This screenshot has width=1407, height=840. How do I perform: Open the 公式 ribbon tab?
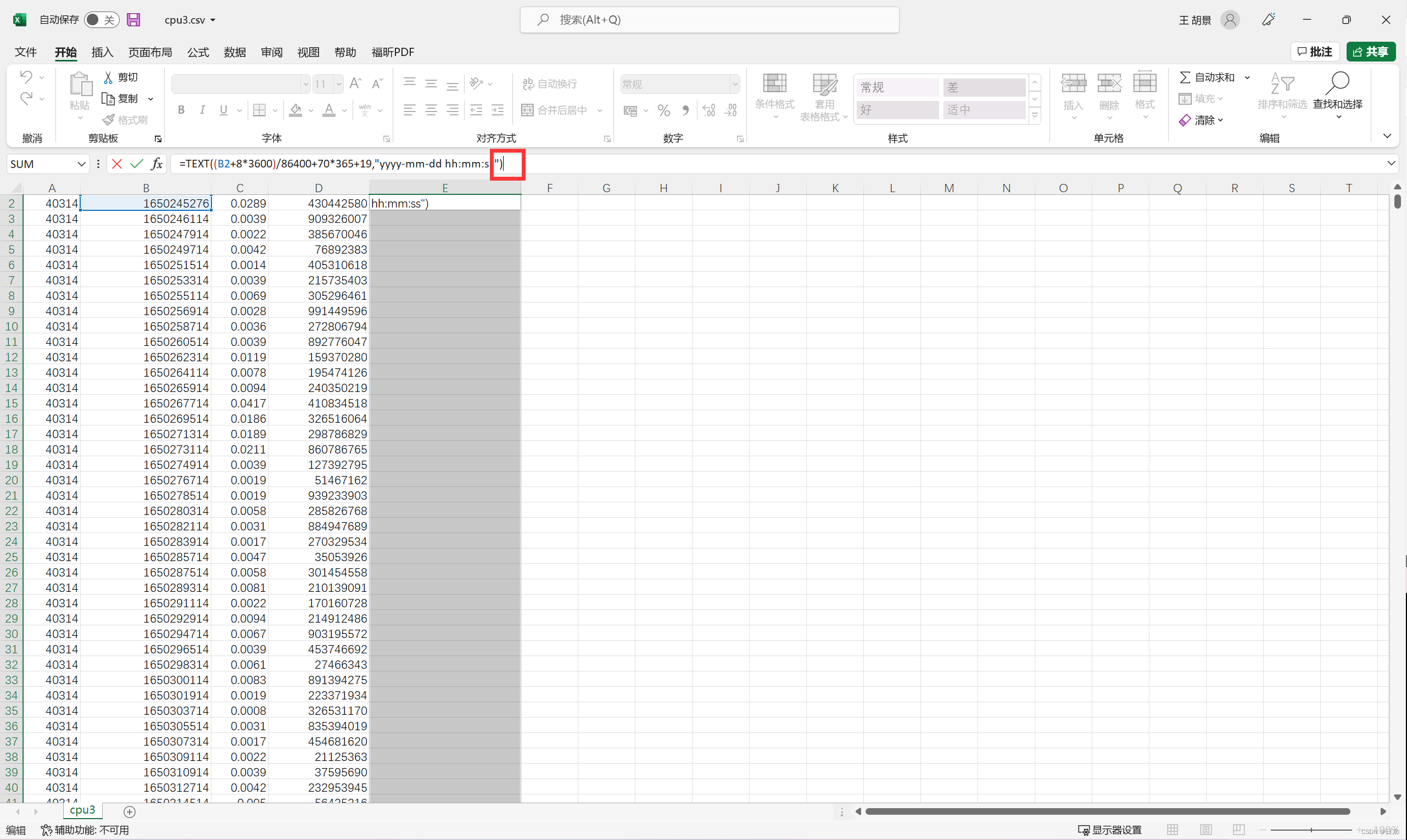point(198,52)
